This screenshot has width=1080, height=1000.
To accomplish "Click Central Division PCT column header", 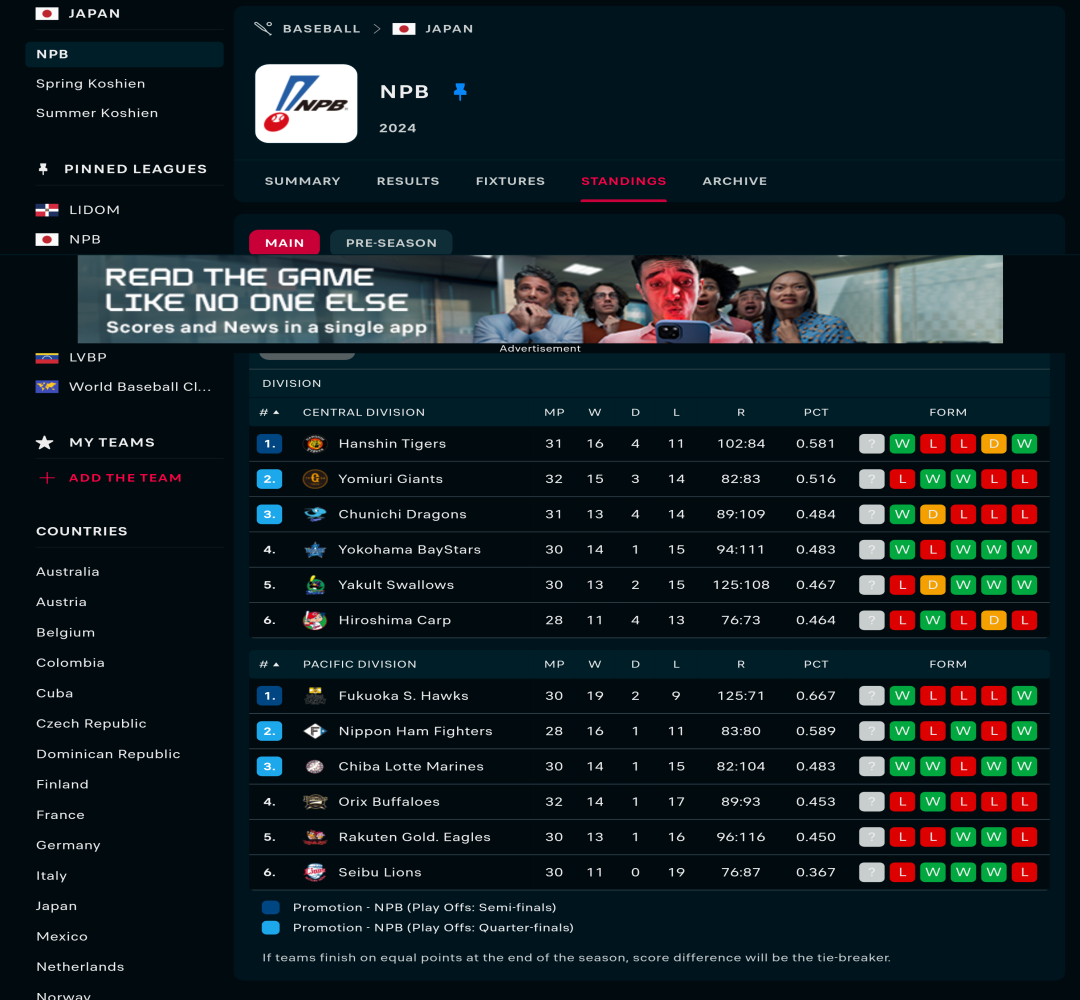I will click(x=816, y=413).
